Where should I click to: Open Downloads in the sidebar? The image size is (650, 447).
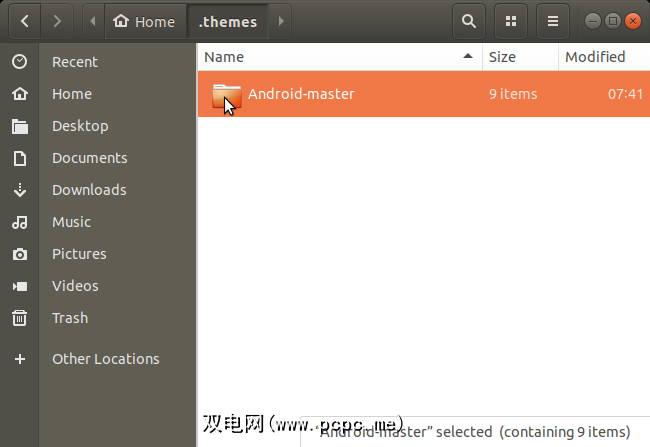pos(89,190)
